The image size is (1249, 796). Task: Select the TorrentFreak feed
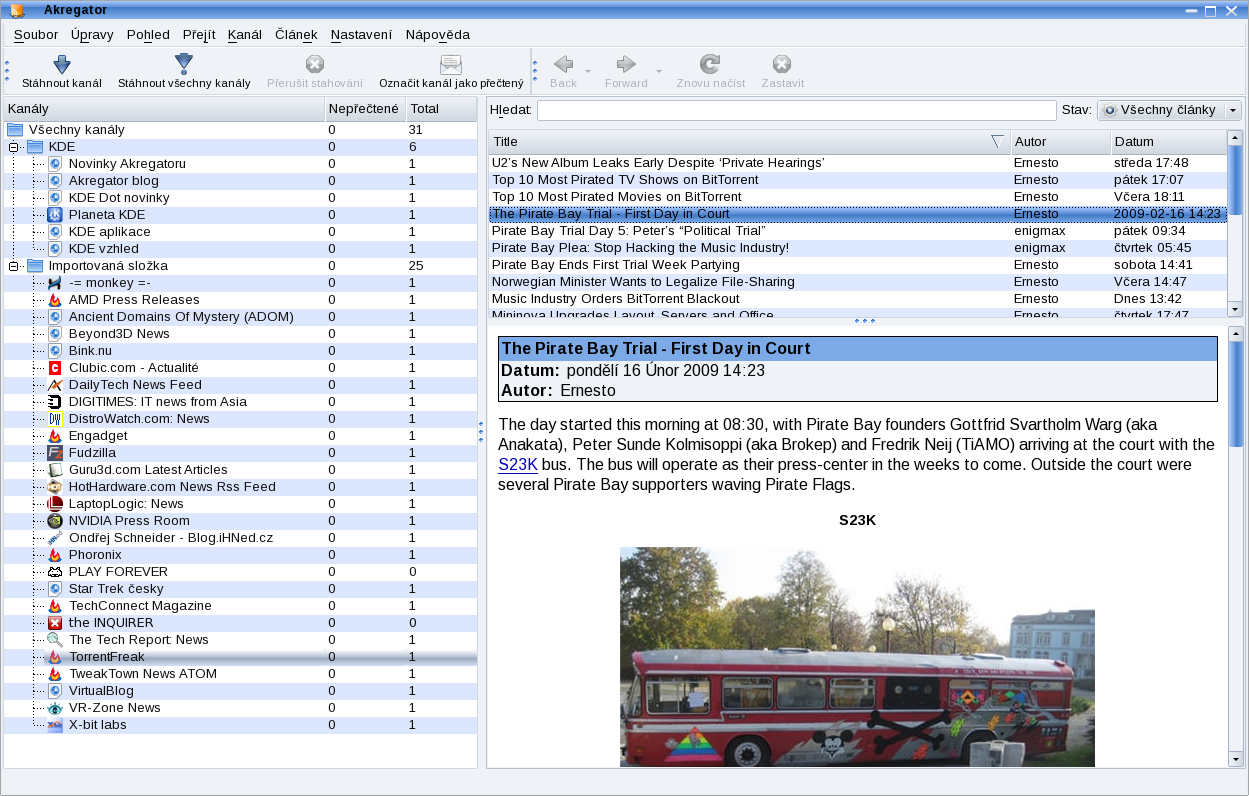pos(240,657)
